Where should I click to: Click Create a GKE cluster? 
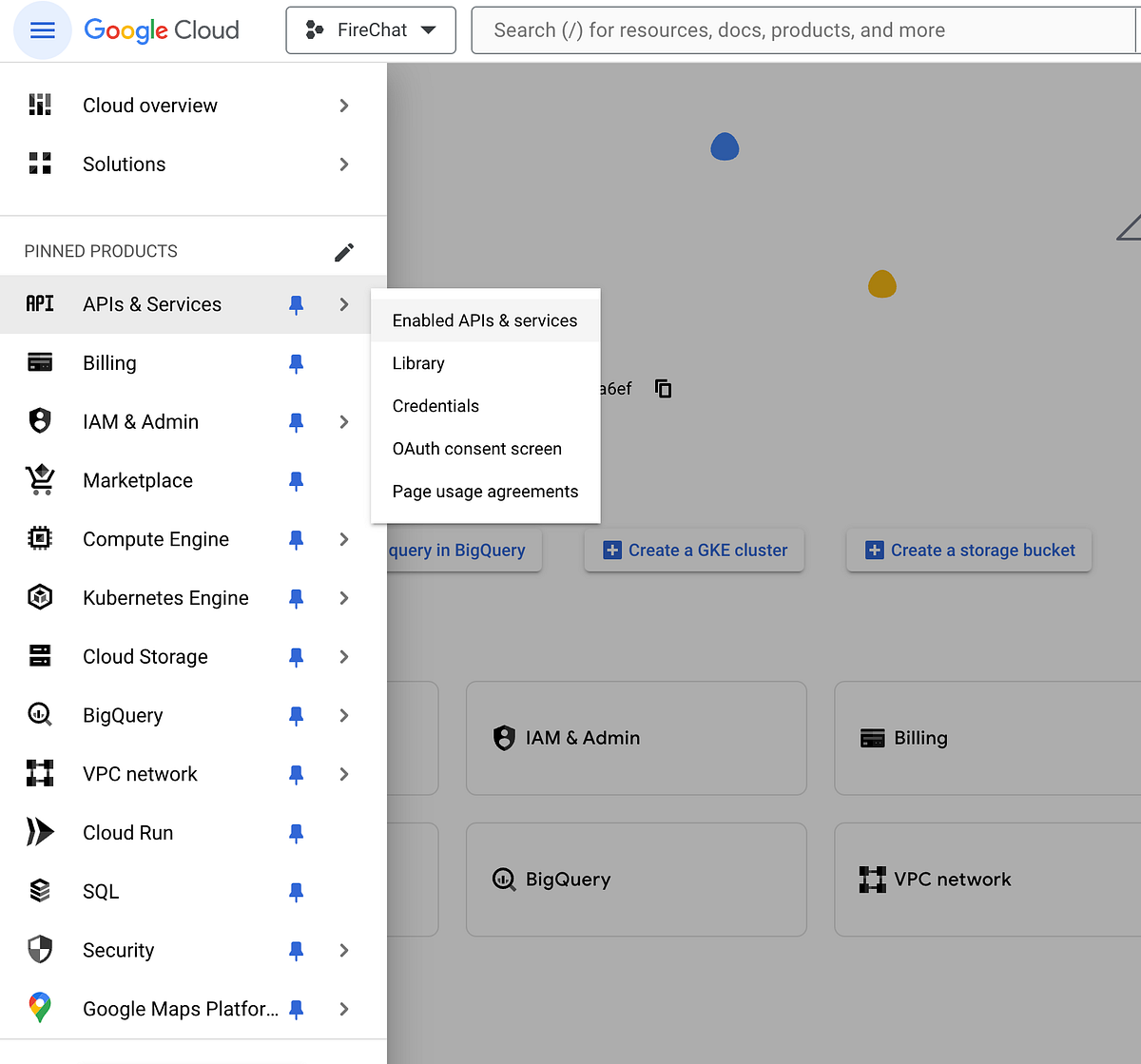click(x=693, y=550)
